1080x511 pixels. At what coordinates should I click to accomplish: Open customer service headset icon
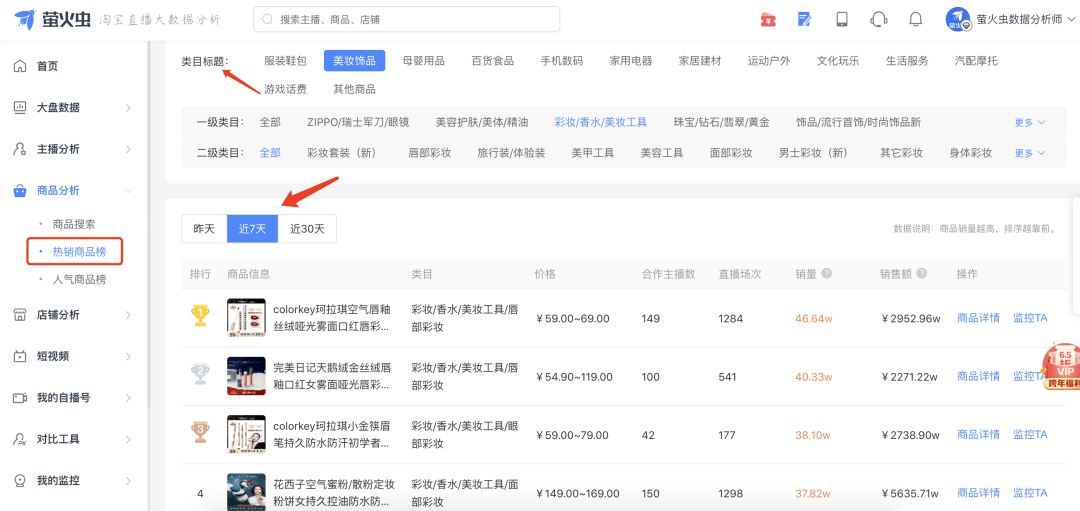tap(879, 19)
